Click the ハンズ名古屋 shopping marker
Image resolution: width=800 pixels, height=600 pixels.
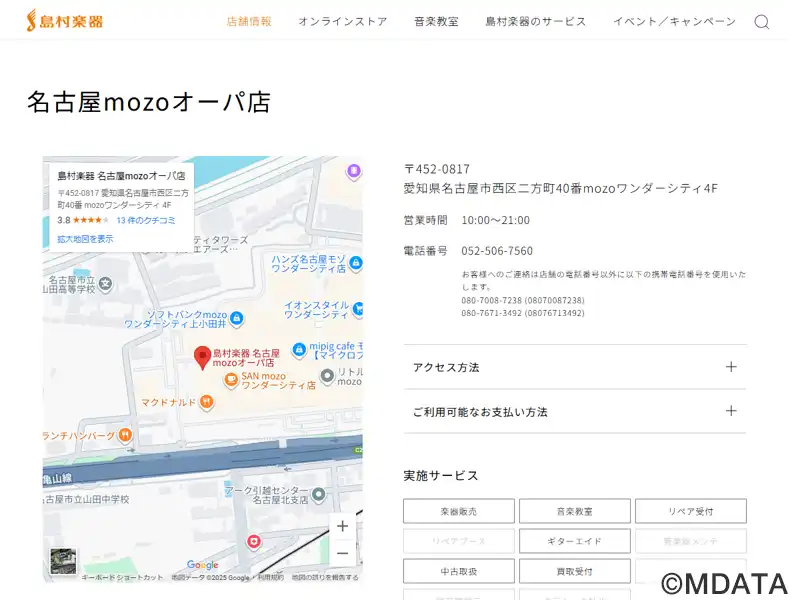(x=356, y=263)
